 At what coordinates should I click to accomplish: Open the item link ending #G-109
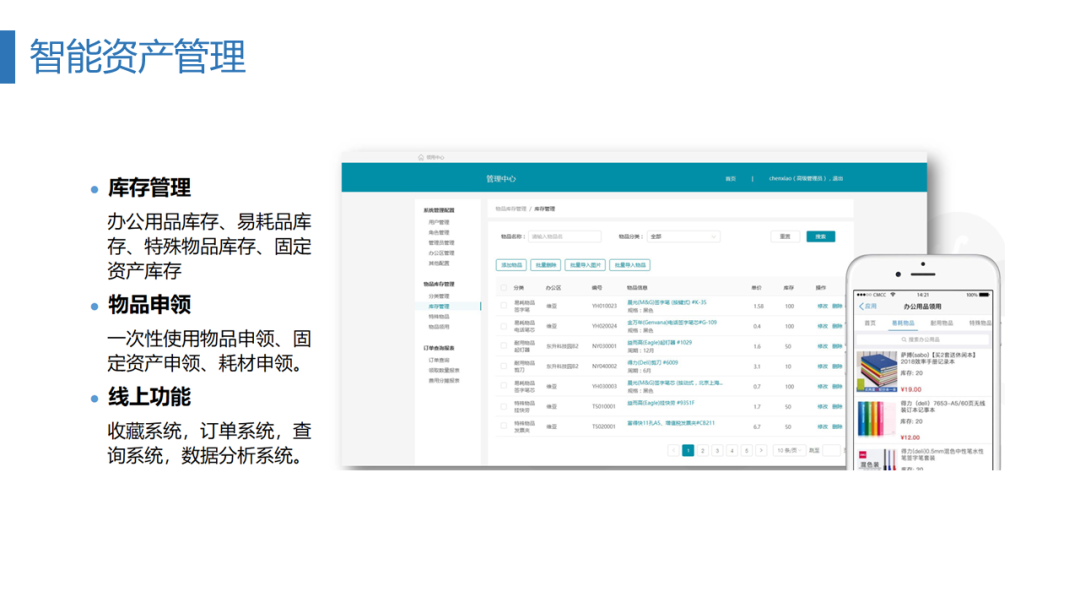click(x=672, y=322)
